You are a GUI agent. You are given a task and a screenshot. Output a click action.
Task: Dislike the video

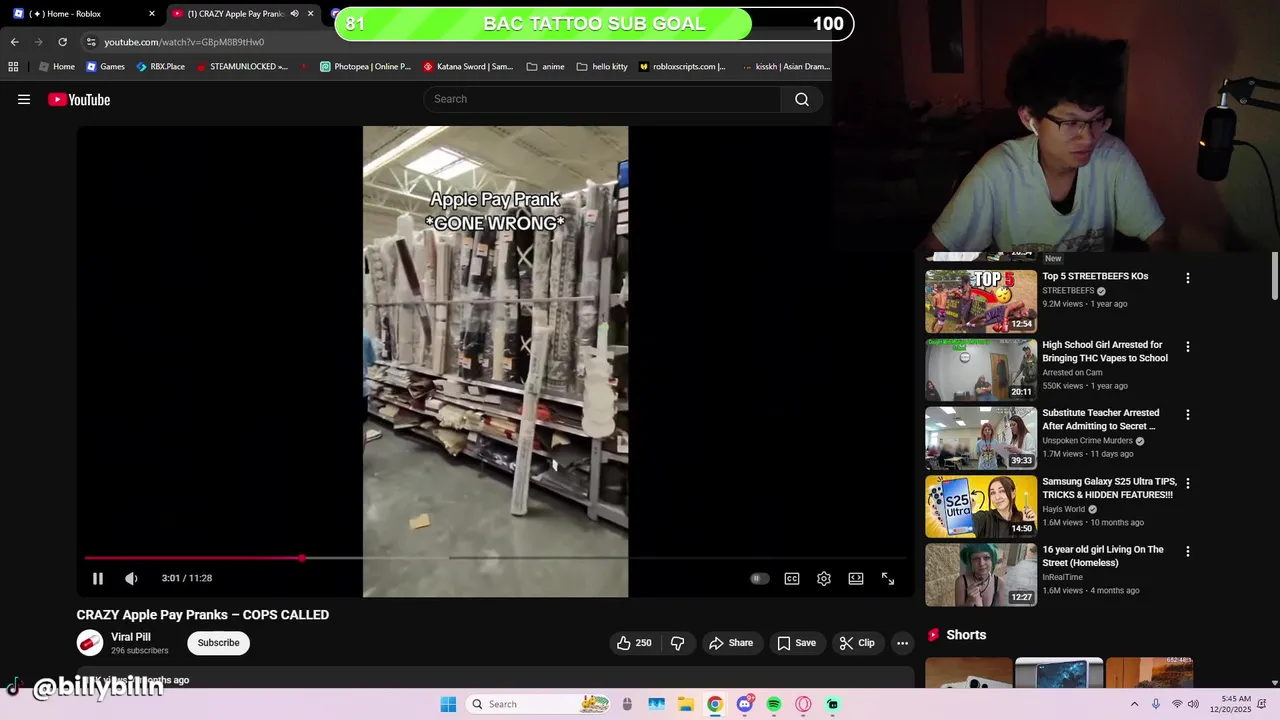(677, 643)
